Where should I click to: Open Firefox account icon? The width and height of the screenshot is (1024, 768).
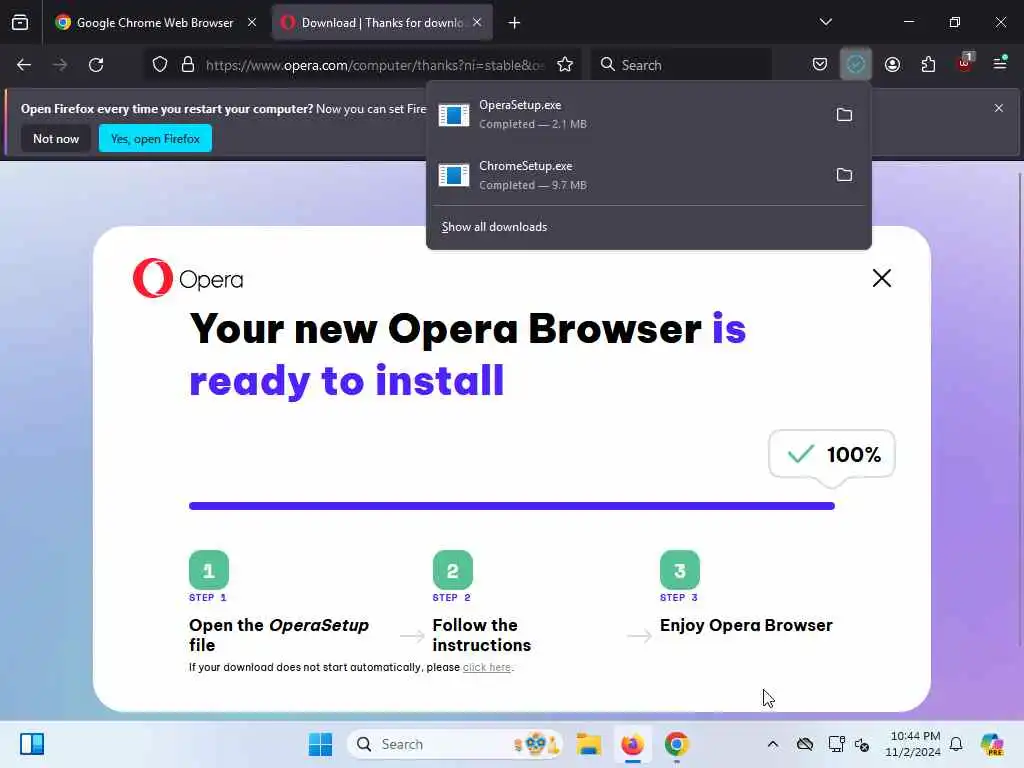[x=892, y=64]
